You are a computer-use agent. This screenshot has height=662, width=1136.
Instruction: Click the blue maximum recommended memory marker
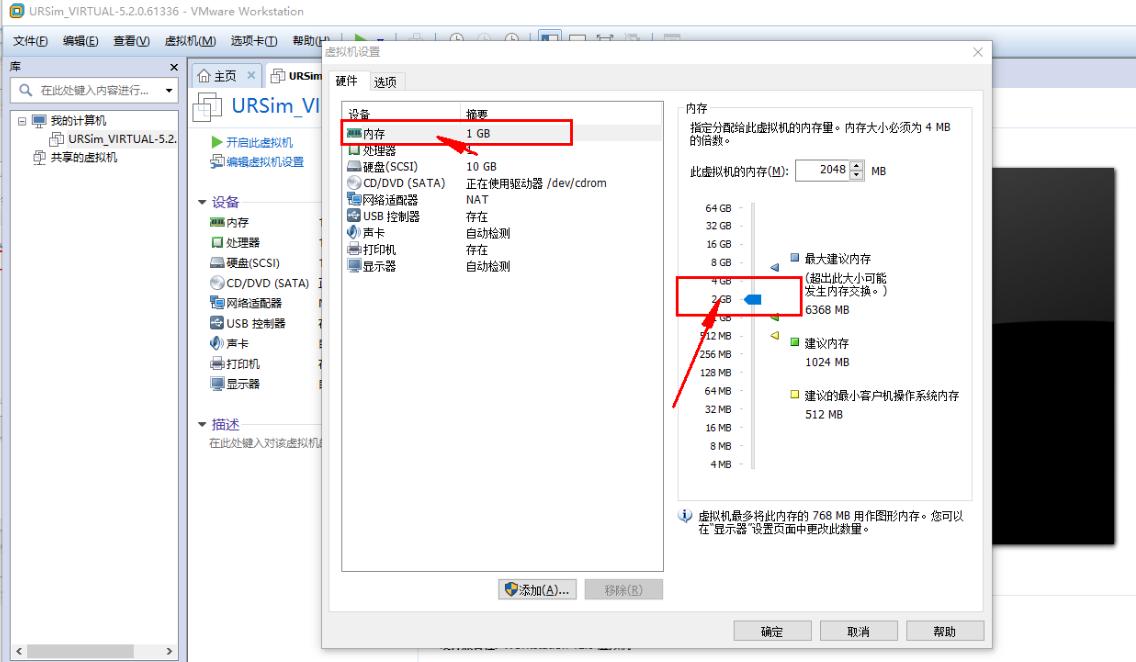click(774, 267)
